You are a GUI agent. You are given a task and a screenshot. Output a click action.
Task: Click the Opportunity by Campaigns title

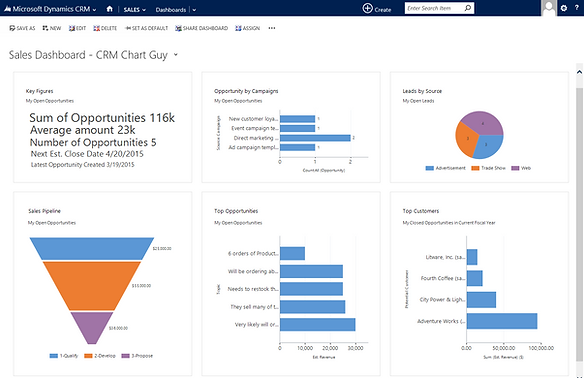[x=246, y=91]
